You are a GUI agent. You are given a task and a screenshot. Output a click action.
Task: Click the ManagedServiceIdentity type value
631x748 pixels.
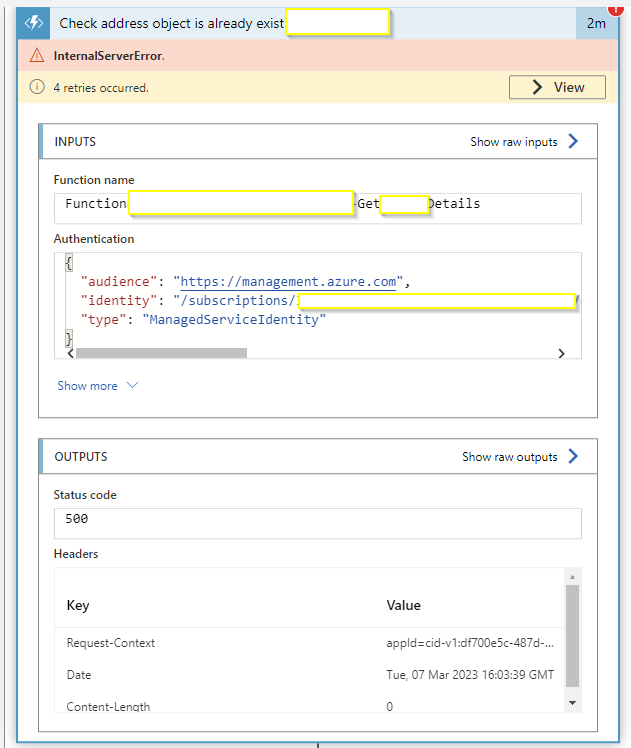click(x=234, y=319)
